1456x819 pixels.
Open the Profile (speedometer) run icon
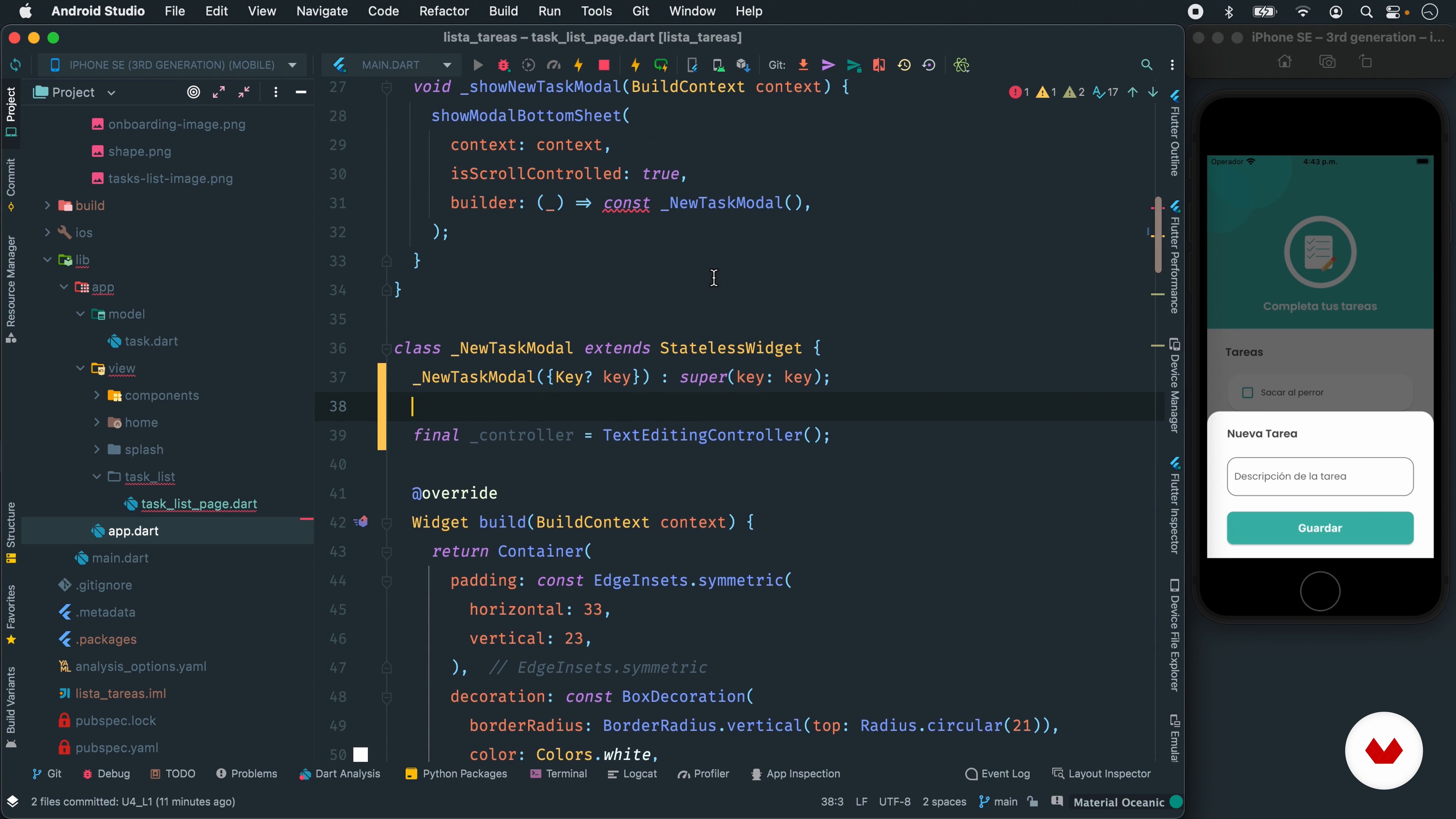pos(554,65)
